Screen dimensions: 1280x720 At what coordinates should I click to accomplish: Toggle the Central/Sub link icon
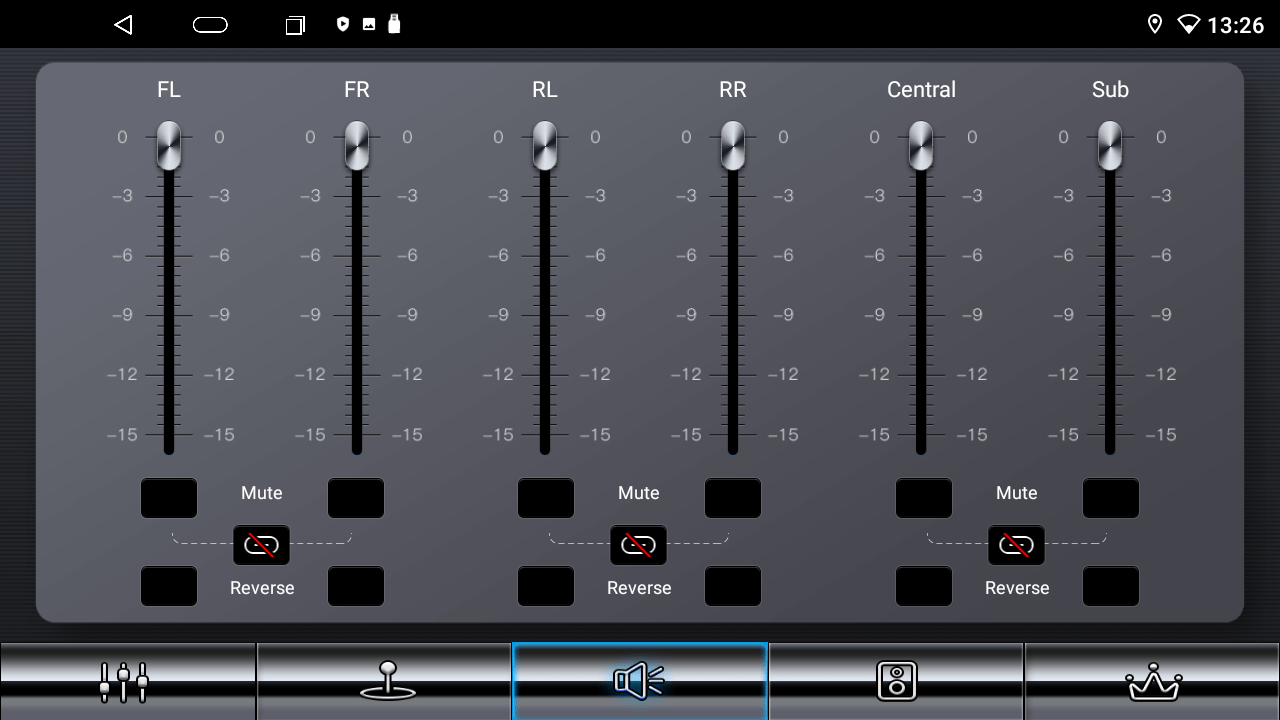point(1016,545)
